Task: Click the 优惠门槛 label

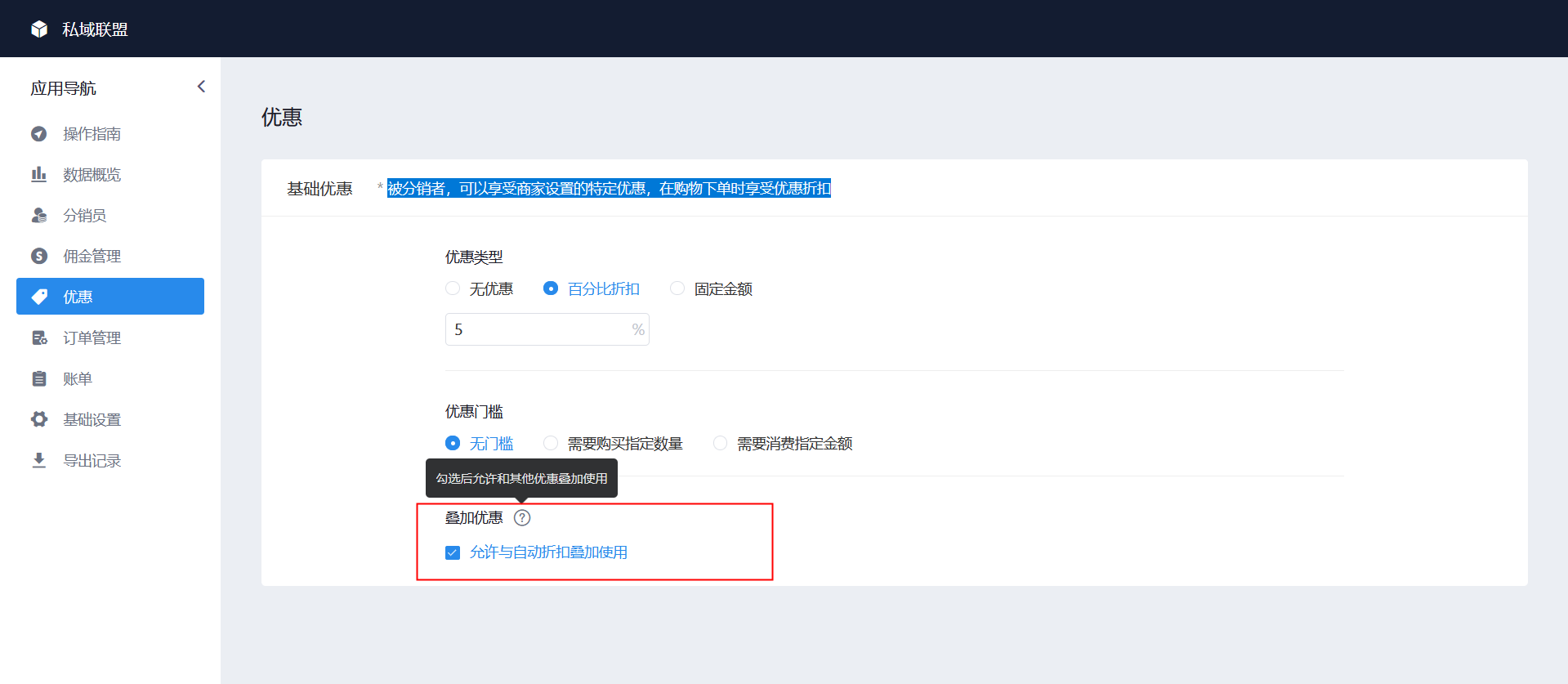Action: (x=474, y=412)
